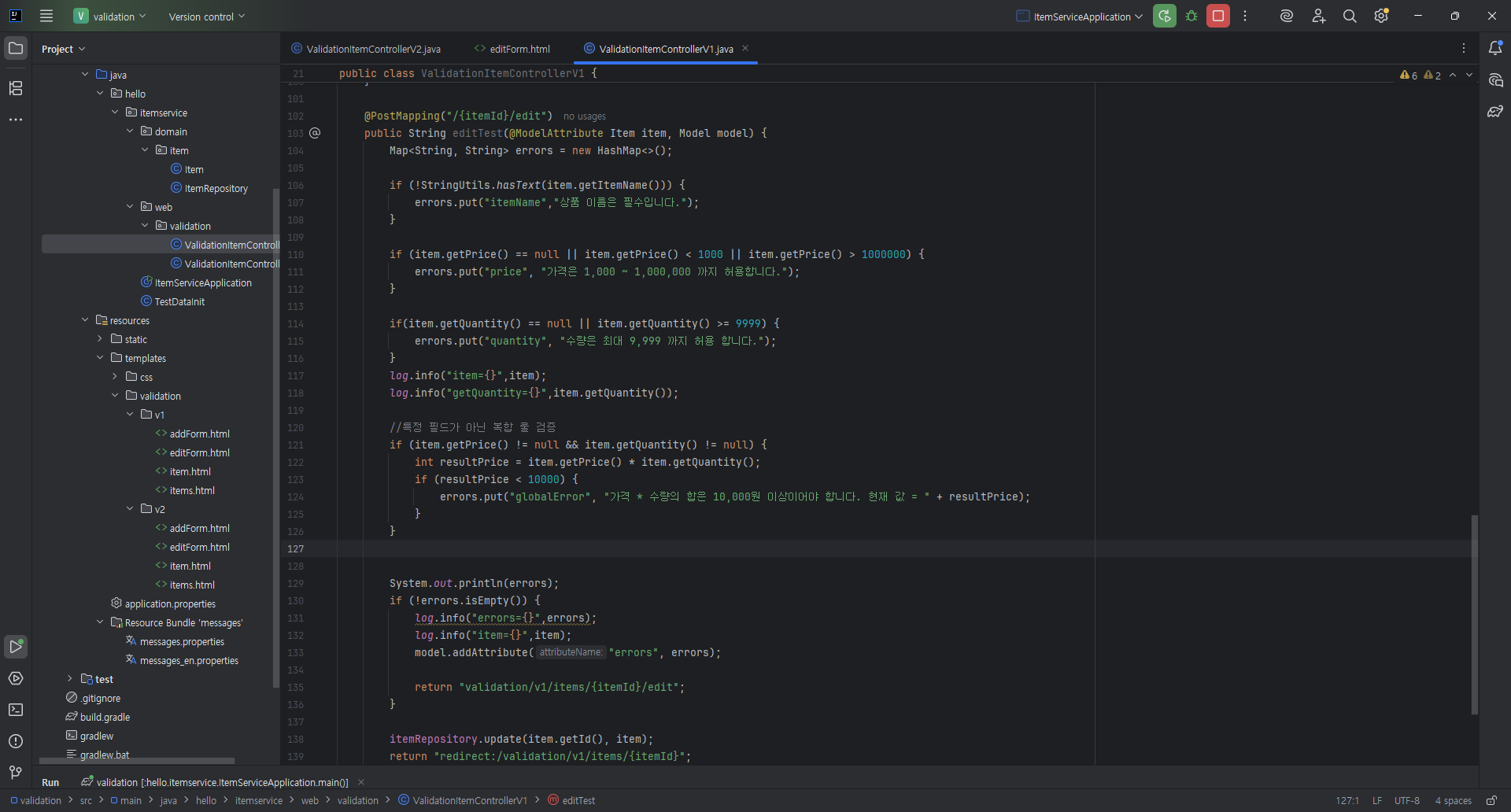Expand the static folder
1511x812 pixels.
[100, 339]
